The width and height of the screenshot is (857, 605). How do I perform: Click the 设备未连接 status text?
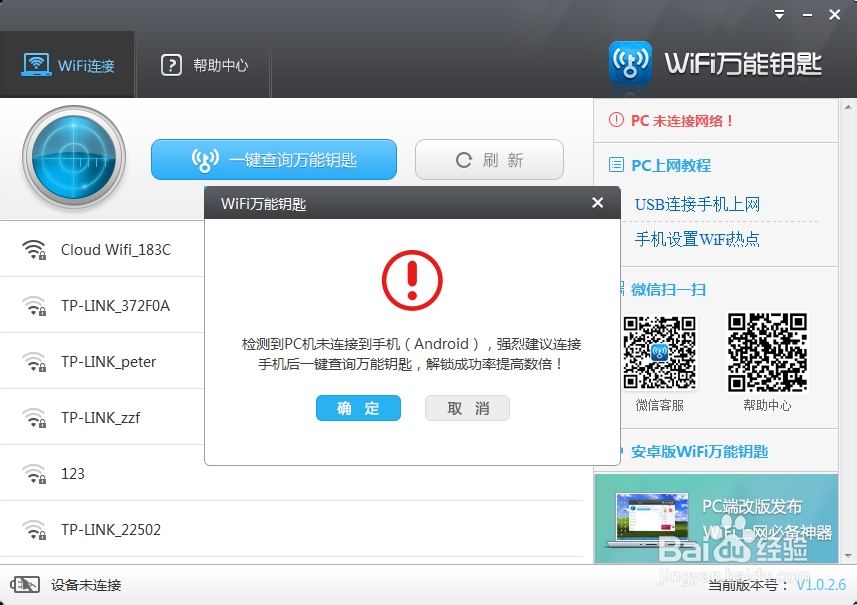pos(86,585)
